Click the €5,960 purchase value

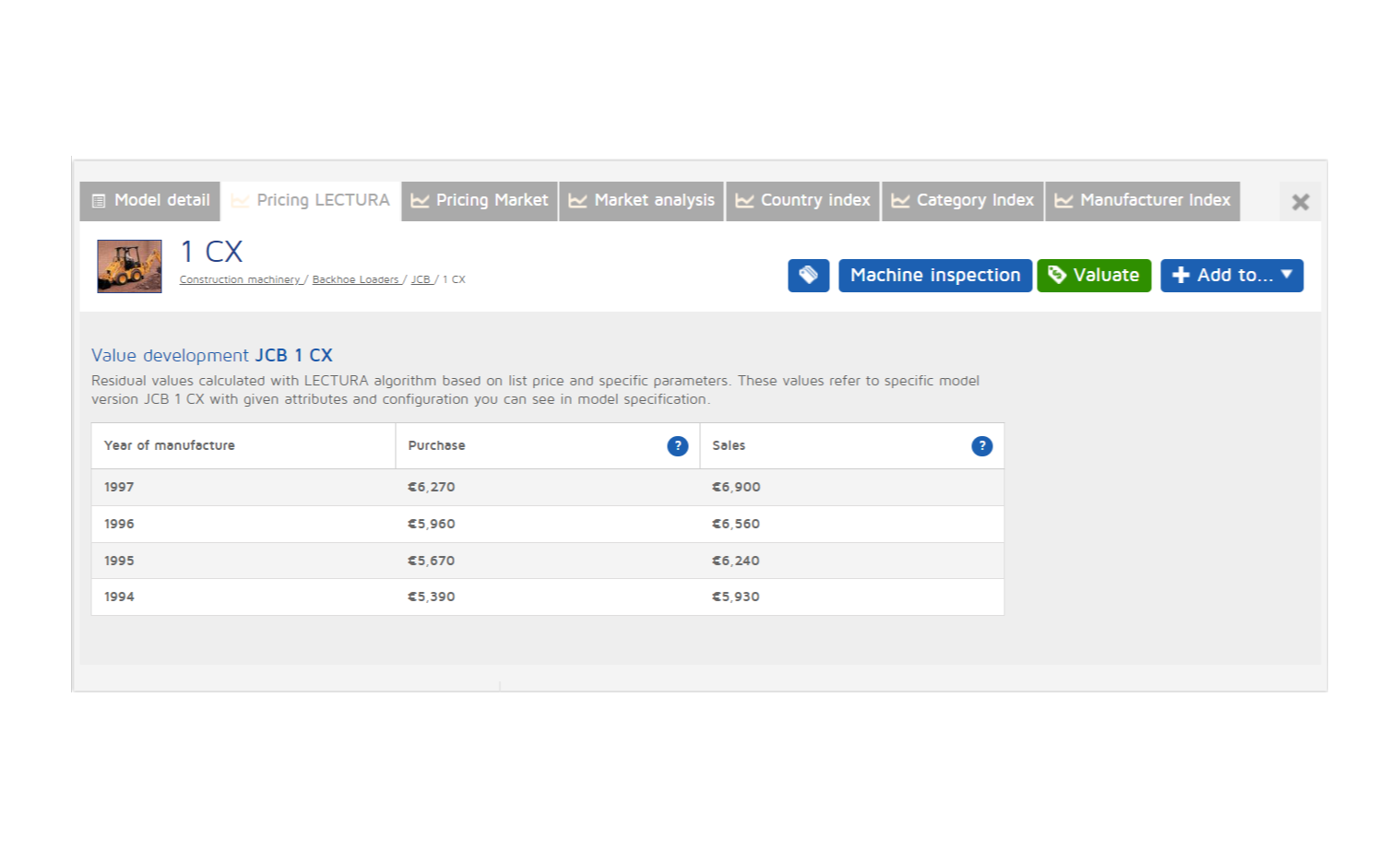(x=432, y=524)
